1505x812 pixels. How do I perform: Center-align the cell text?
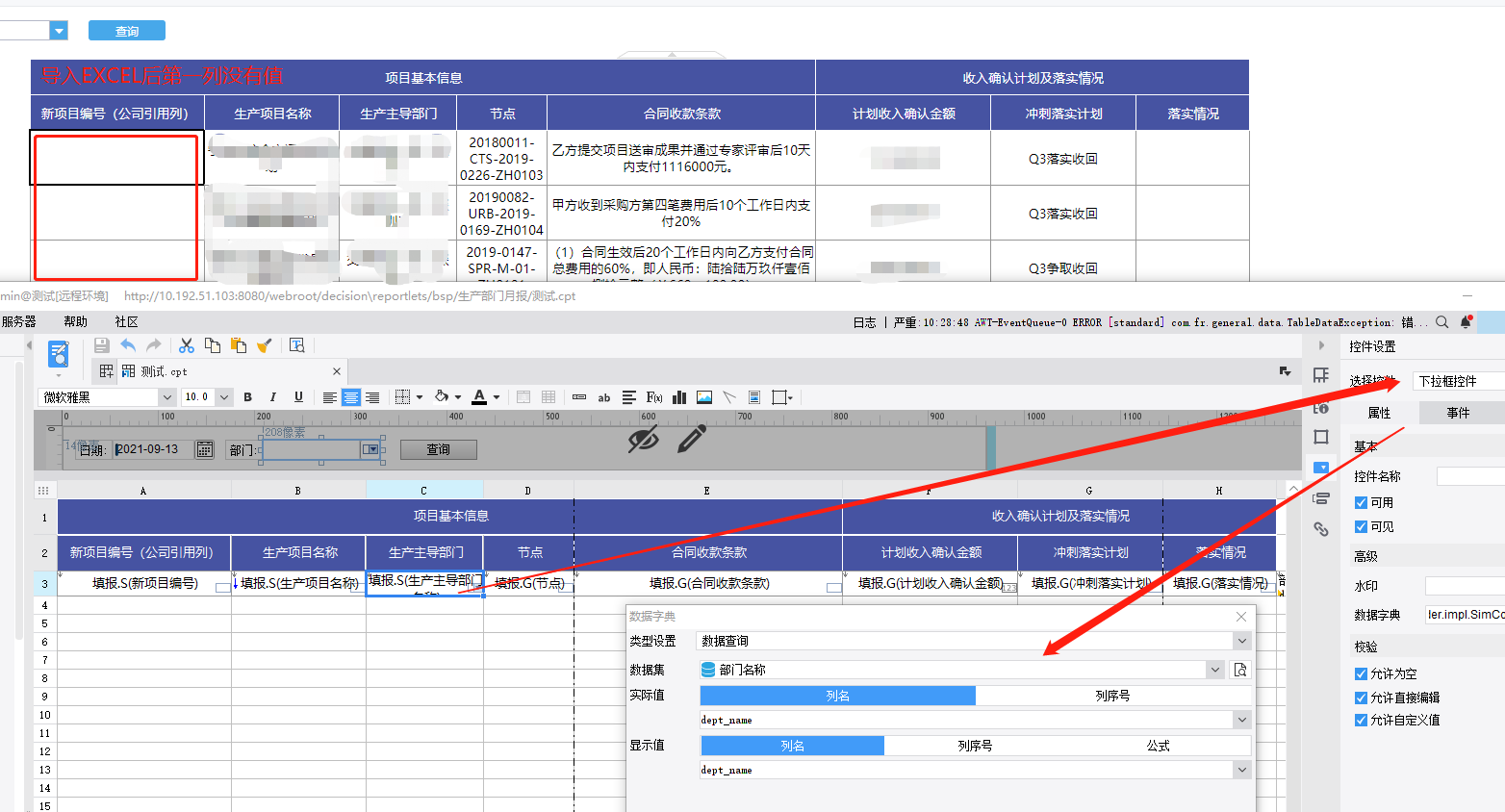coord(351,397)
